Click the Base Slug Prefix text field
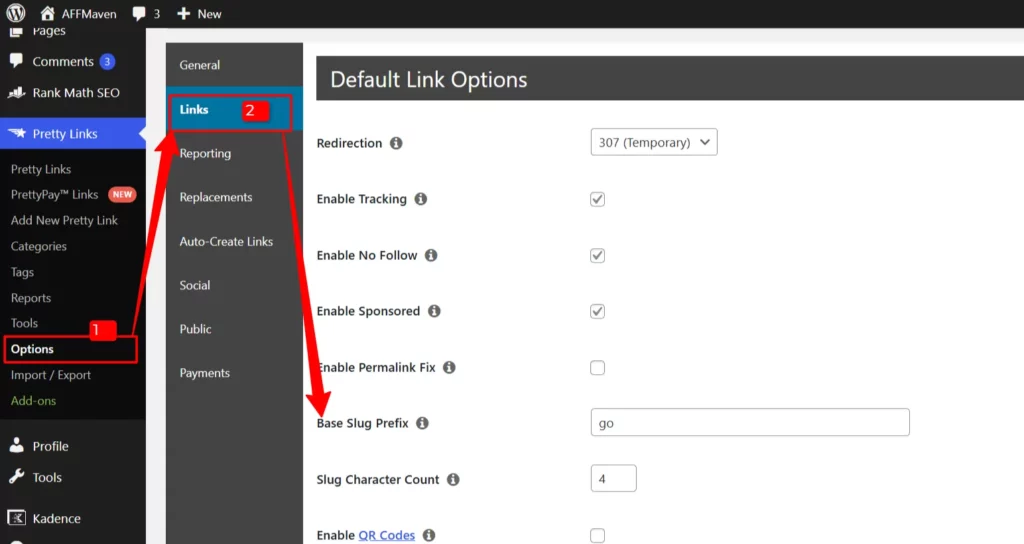The width and height of the screenshot is (1024, 544). [x=749, y=423]
